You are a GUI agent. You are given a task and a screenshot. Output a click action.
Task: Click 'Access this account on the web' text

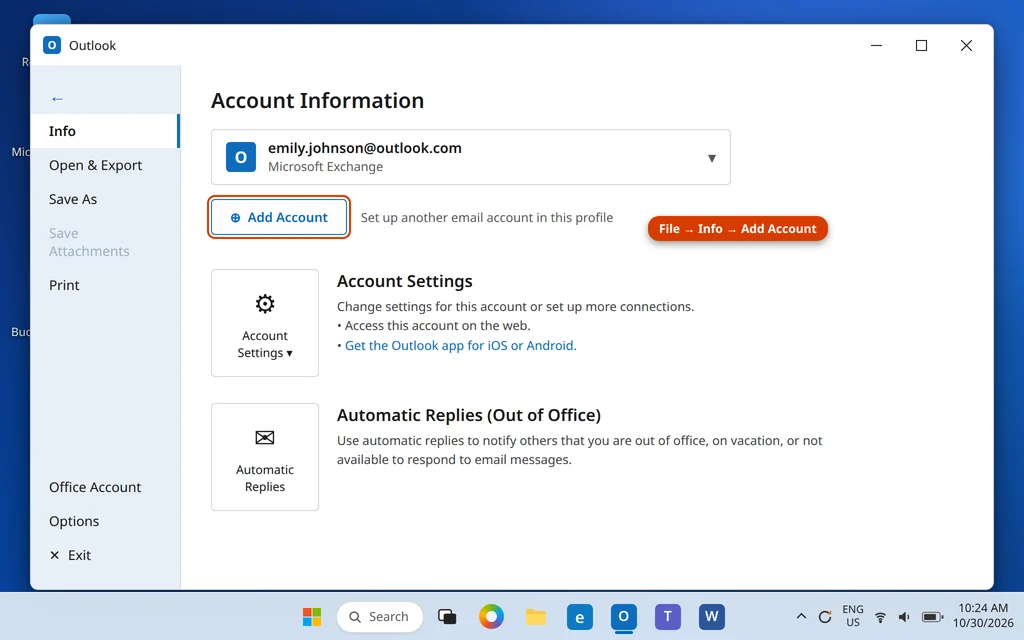point(438,326)
